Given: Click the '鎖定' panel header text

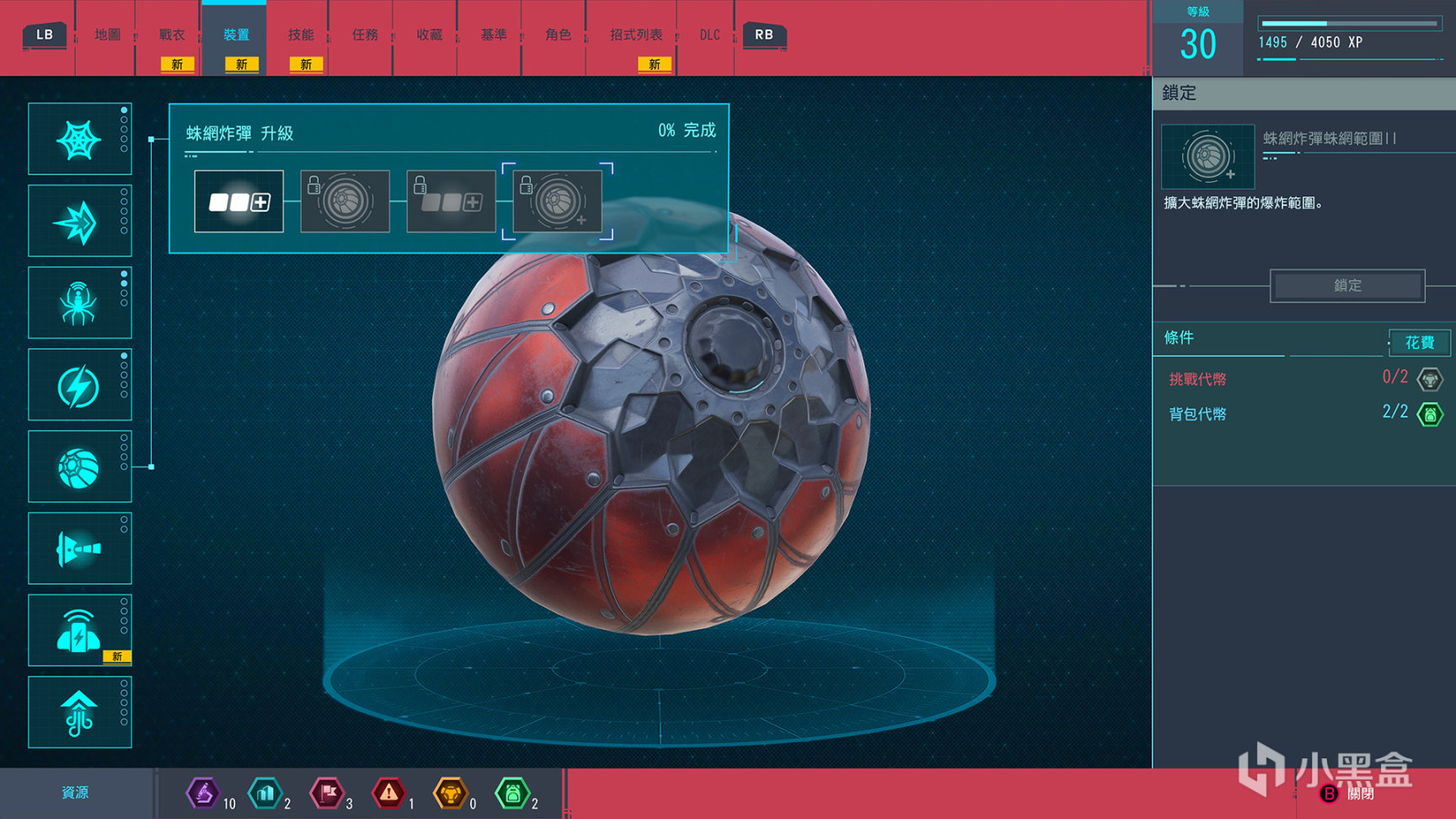Looking at the screenshot, I should [1179, 93].
